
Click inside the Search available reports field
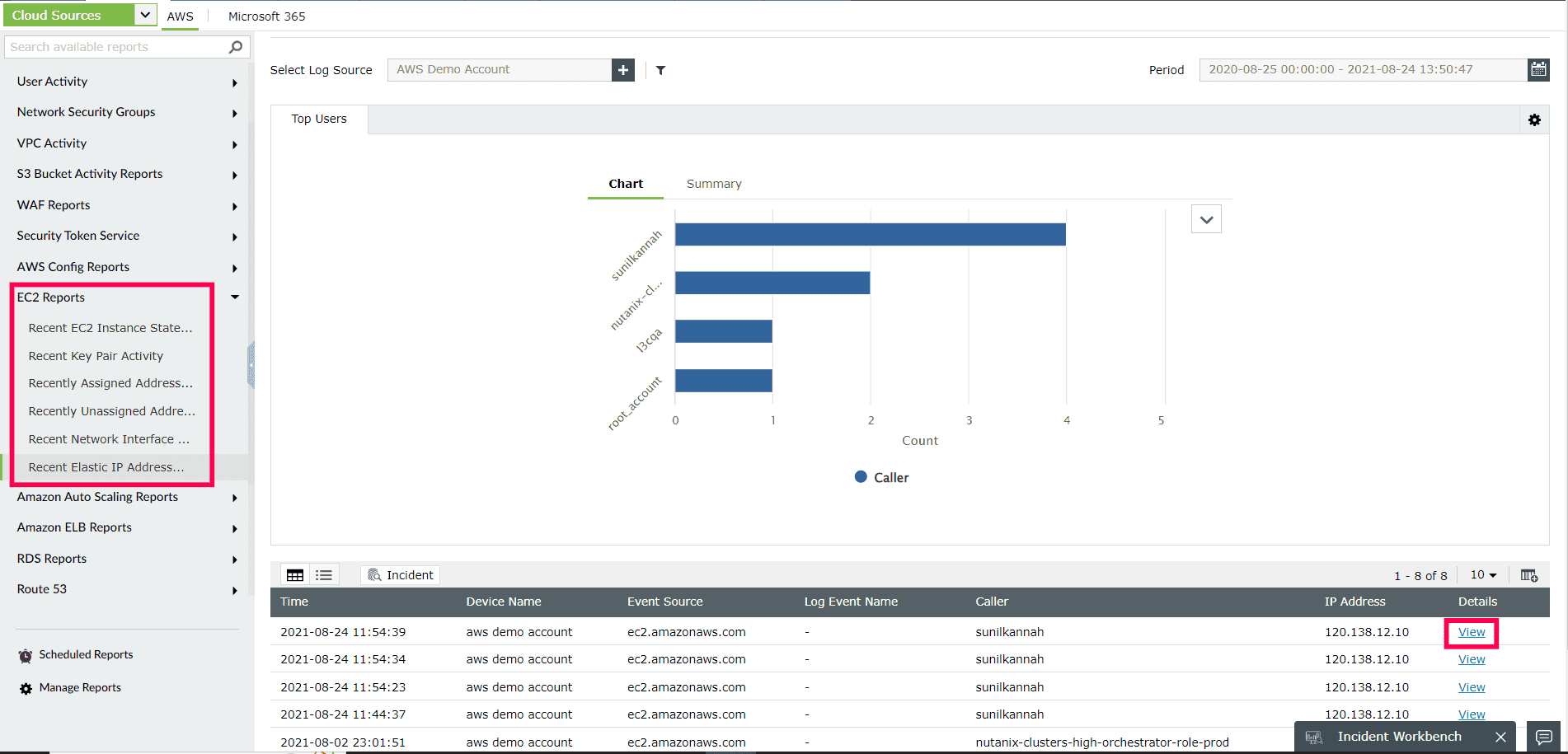pos(115,46)
